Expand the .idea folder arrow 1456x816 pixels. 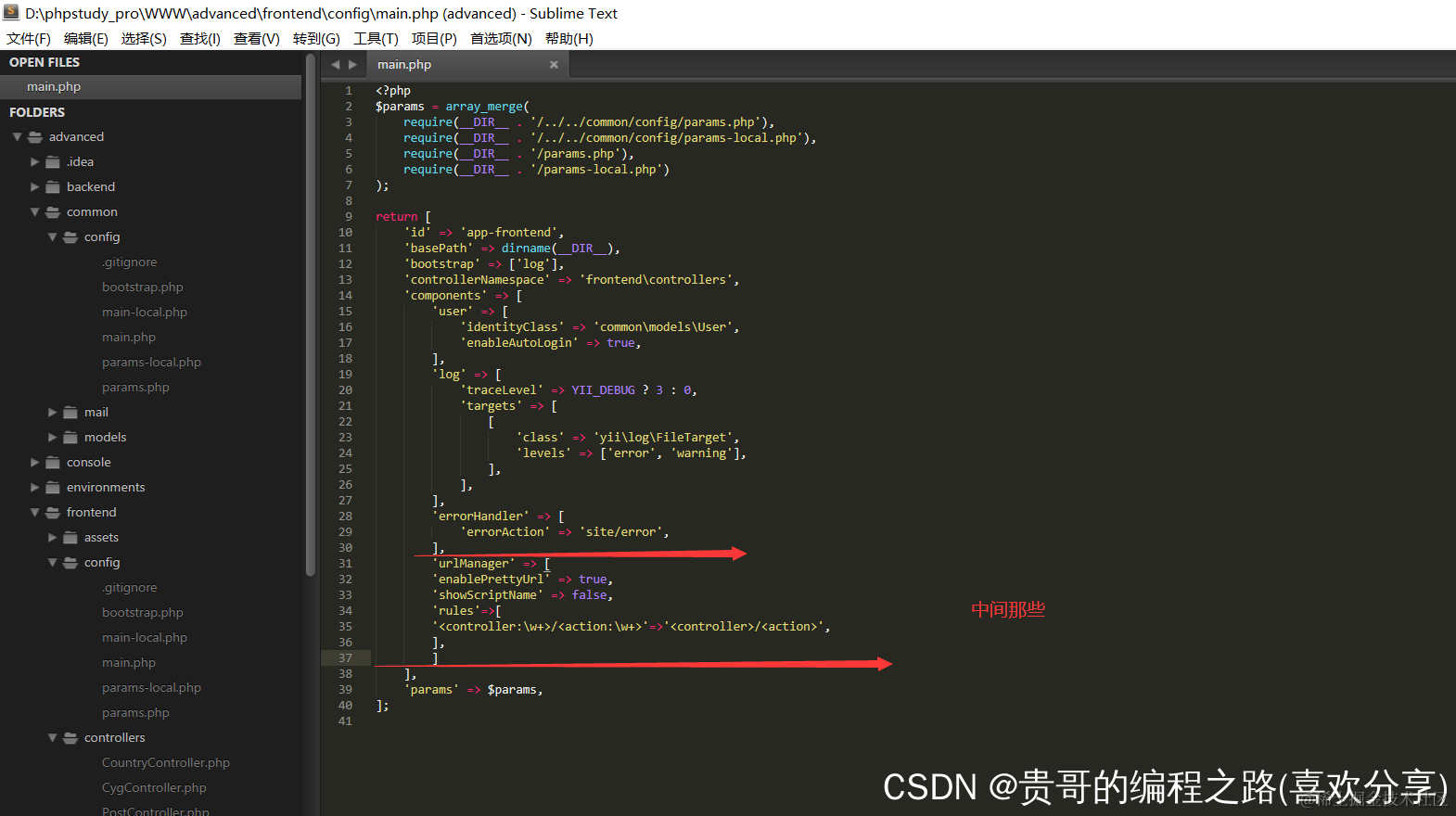(35, 162)
